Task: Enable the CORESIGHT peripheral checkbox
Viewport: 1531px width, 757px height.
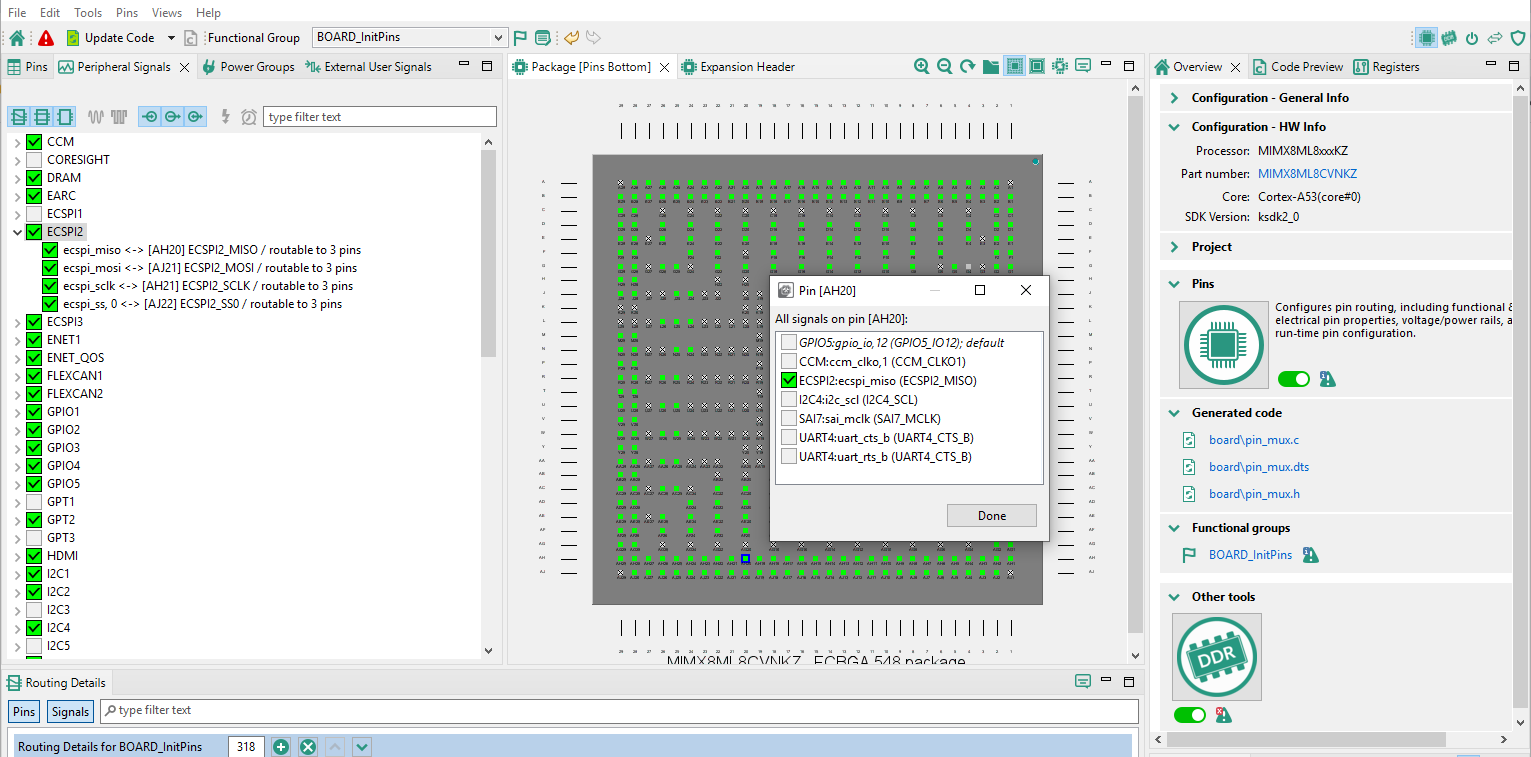Action: click(33, 159)
